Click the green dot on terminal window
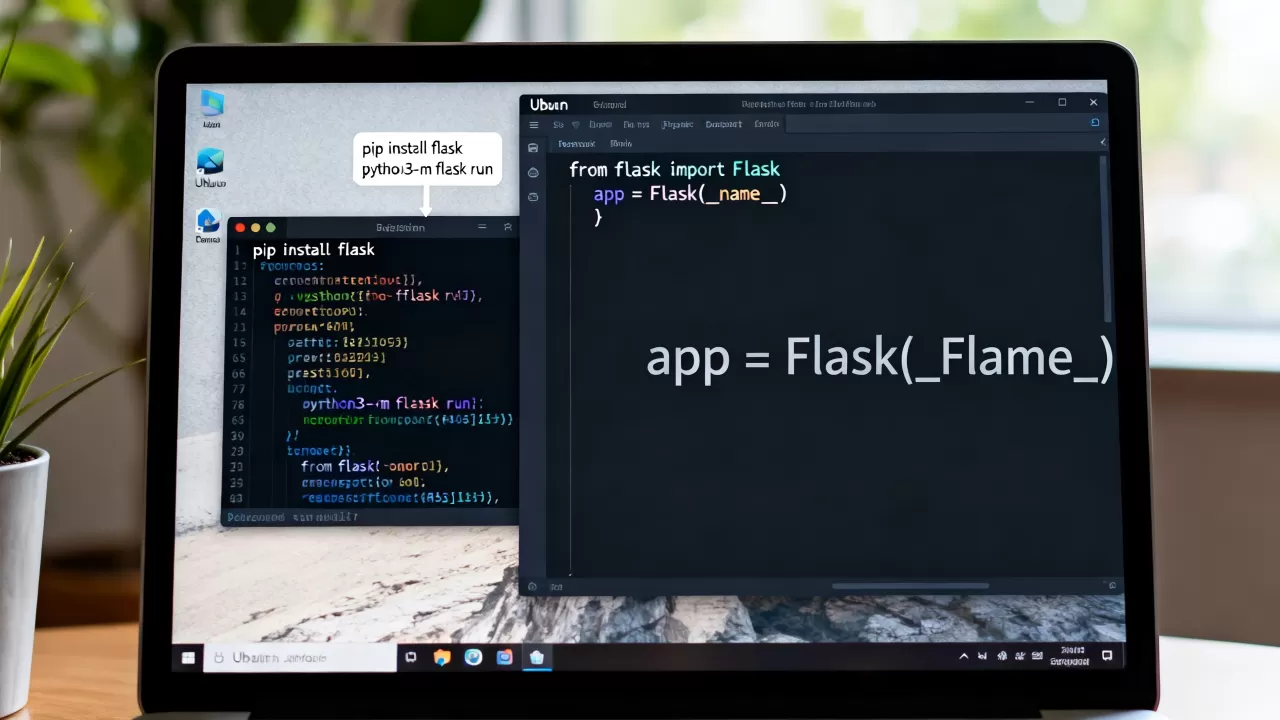The width and height of the screenshot is (1280, 720). coord(270,228)
